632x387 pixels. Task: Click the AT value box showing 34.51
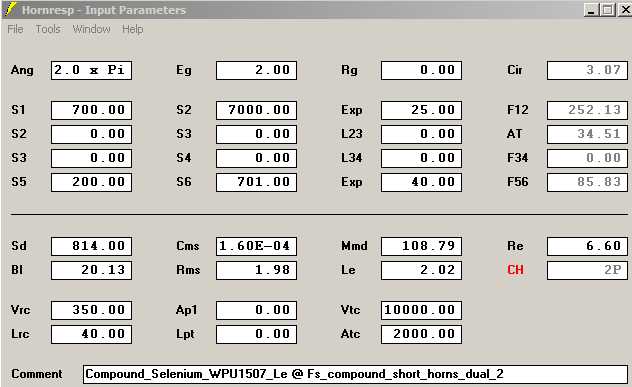point(587,134)
